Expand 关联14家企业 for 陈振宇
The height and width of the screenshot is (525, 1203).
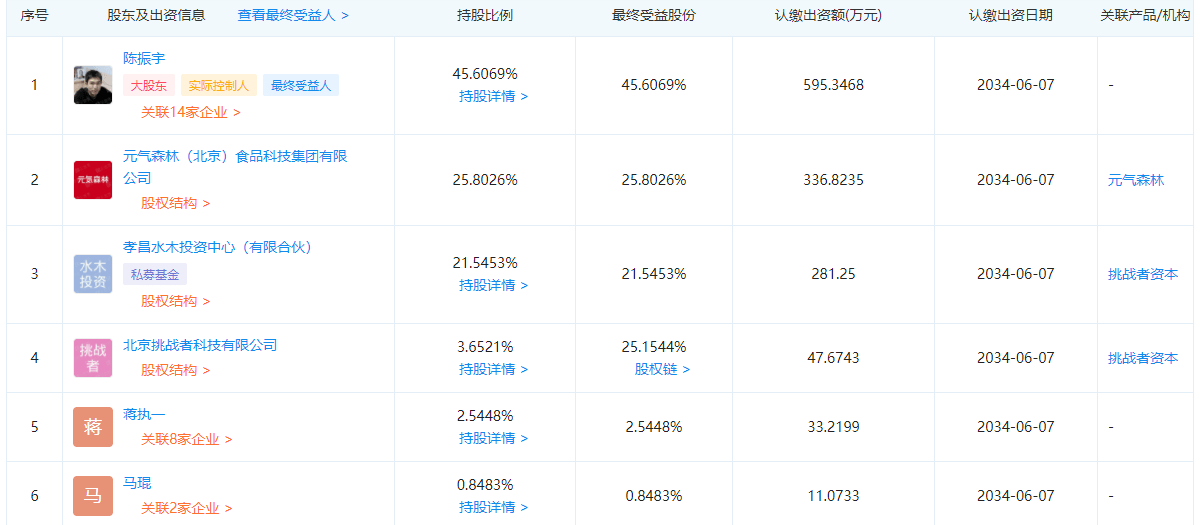tap(191, 112)
